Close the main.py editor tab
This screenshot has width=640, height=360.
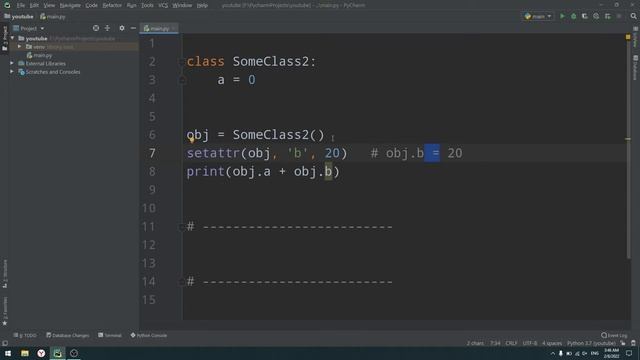click(x=174, y=28)
